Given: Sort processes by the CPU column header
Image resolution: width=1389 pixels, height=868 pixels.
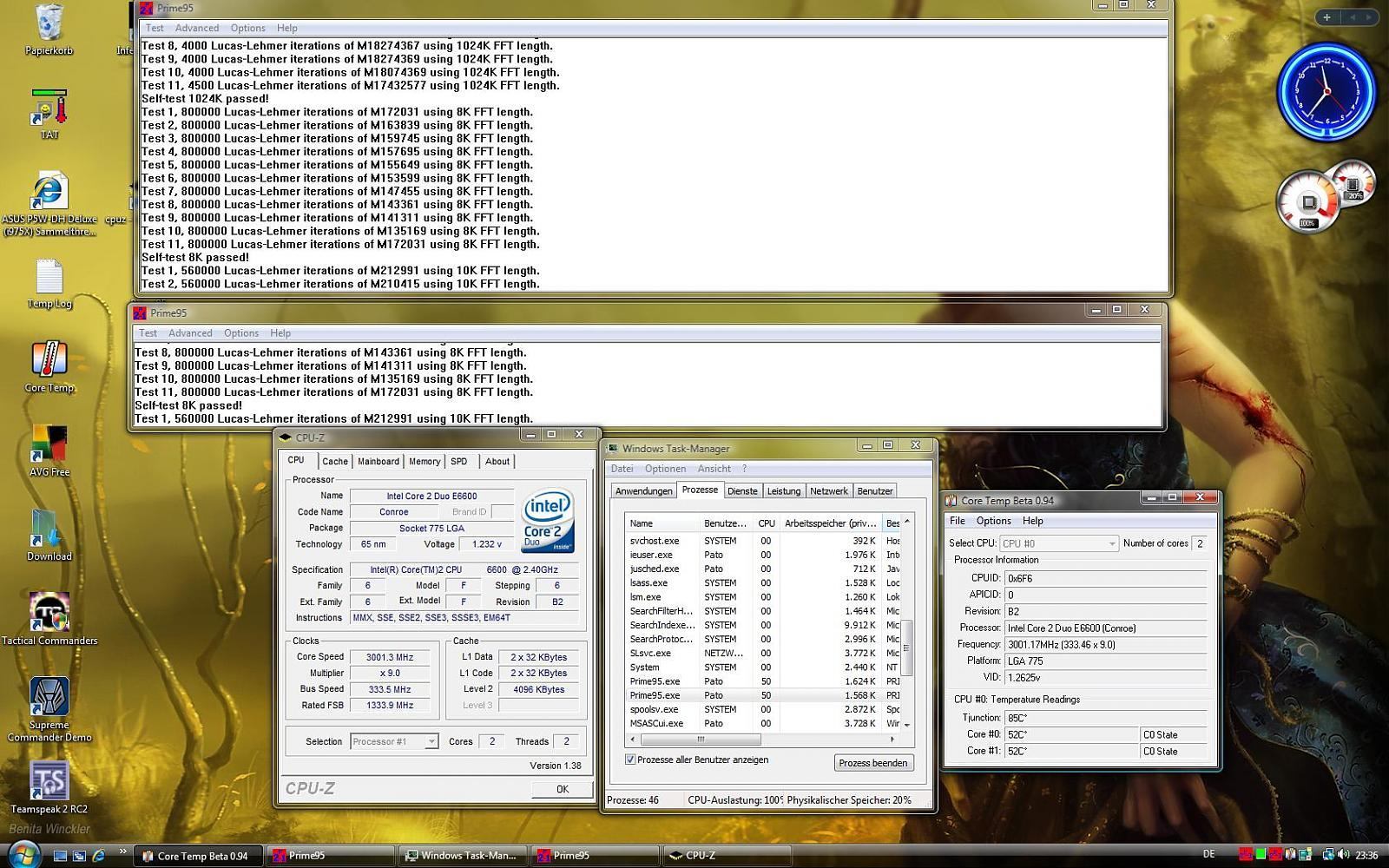Looking at the screenshot, I should [767, 523].
